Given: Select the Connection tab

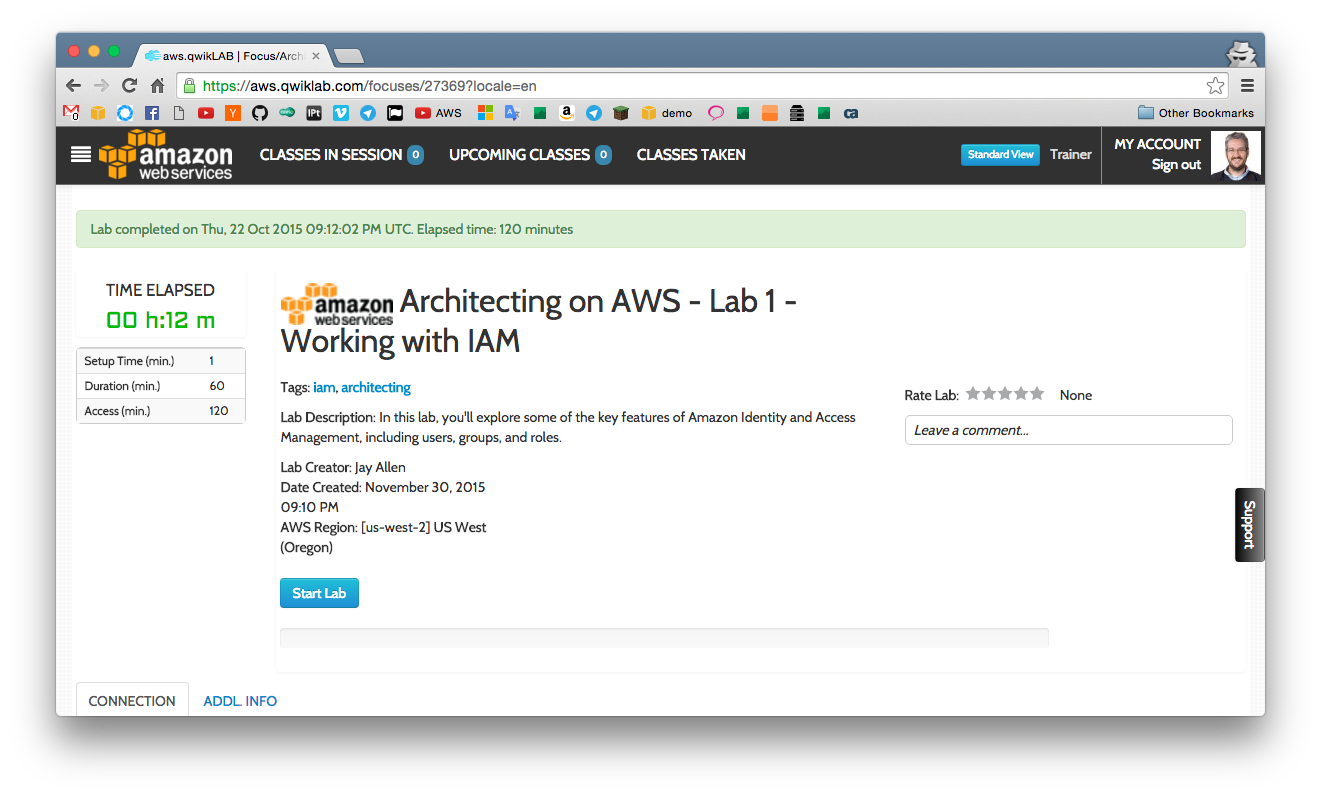Looking at the screenshot, I should (x=132, y=701).
